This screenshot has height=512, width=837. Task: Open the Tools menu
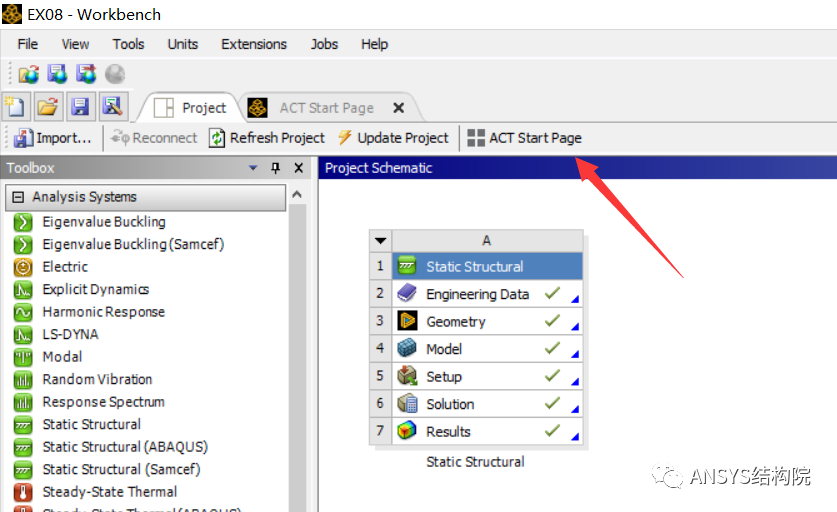point(128,44)
